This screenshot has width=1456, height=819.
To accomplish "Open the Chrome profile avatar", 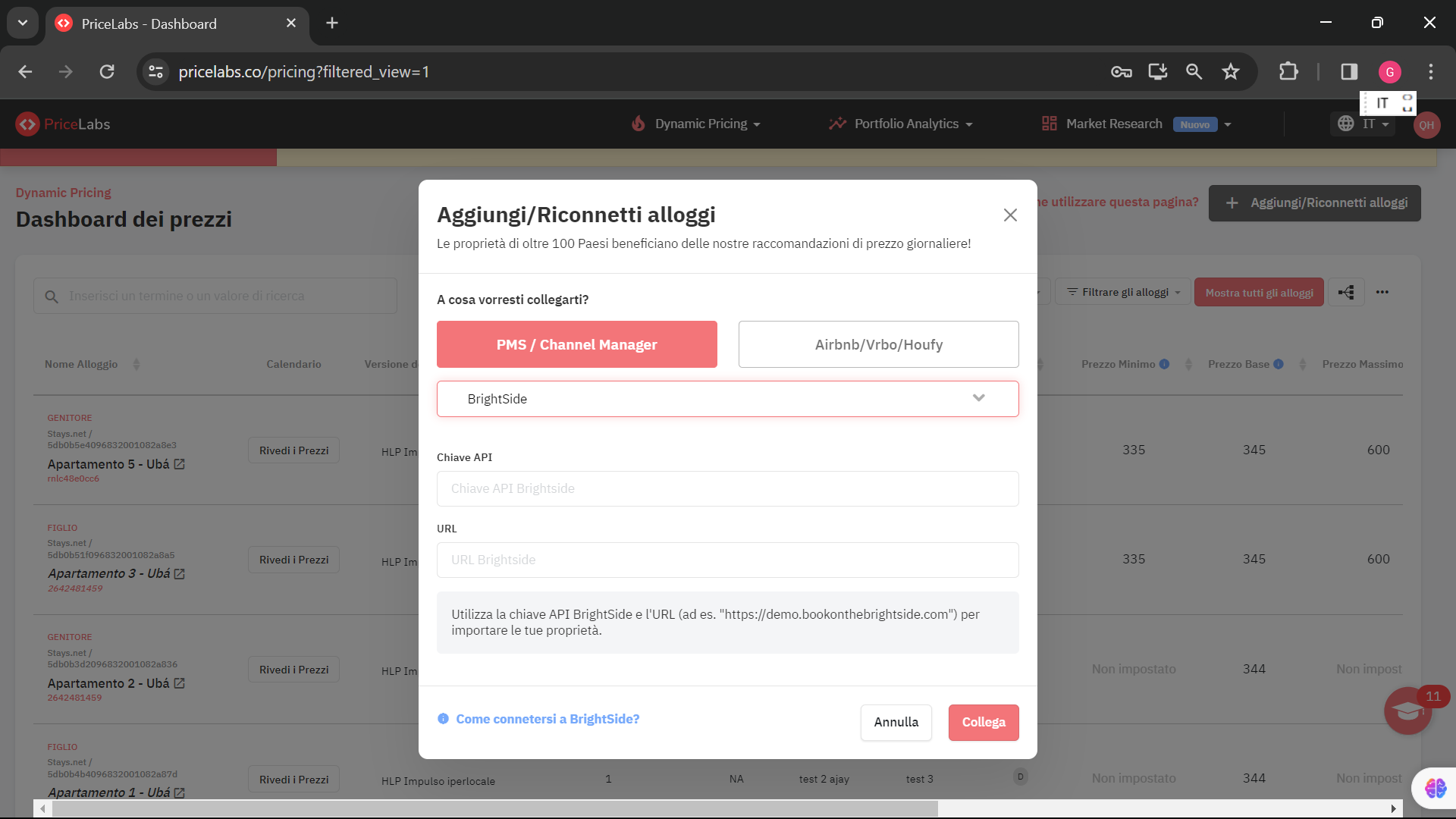I will click(x=1390, y=71).
